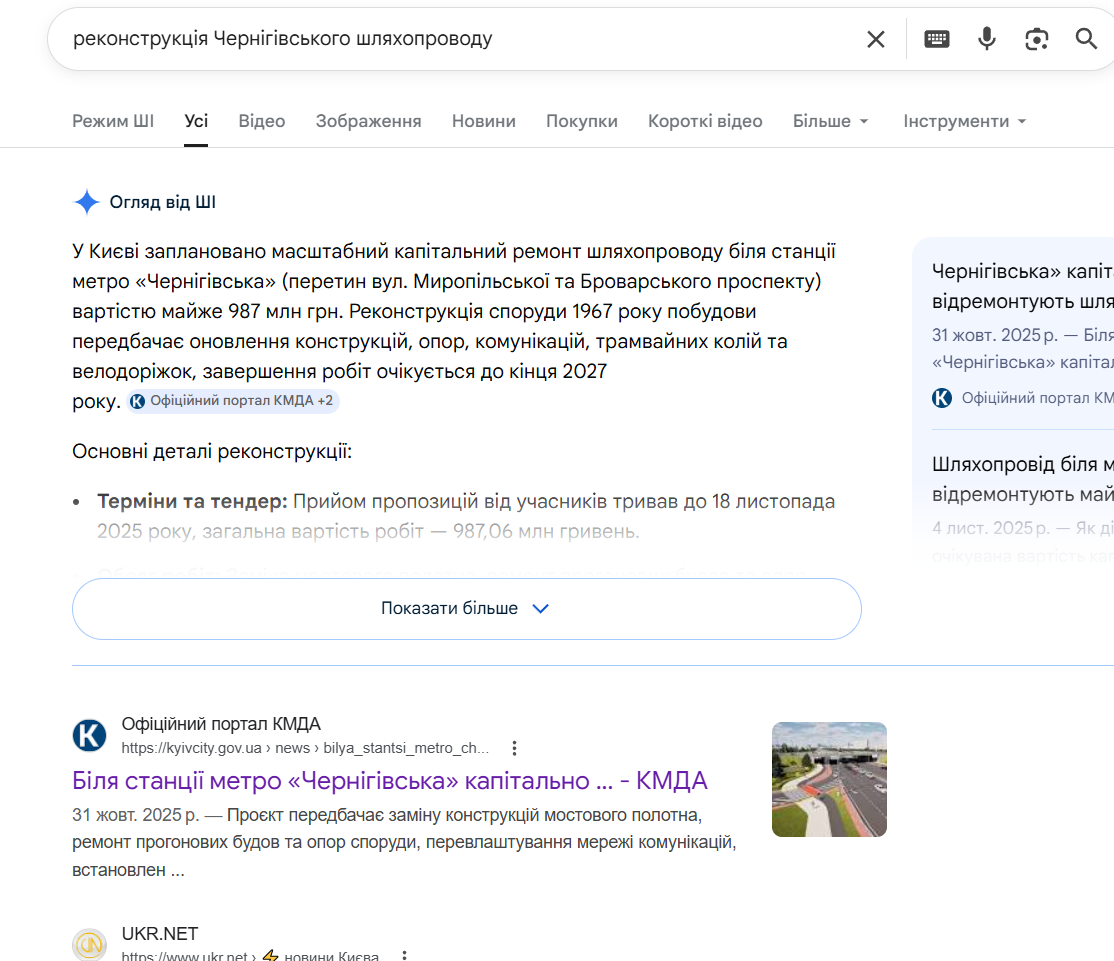Click the overpass thumbnail image of the result
The height and width of the screenshot is (961, 1114).
[x=829, y=779]
